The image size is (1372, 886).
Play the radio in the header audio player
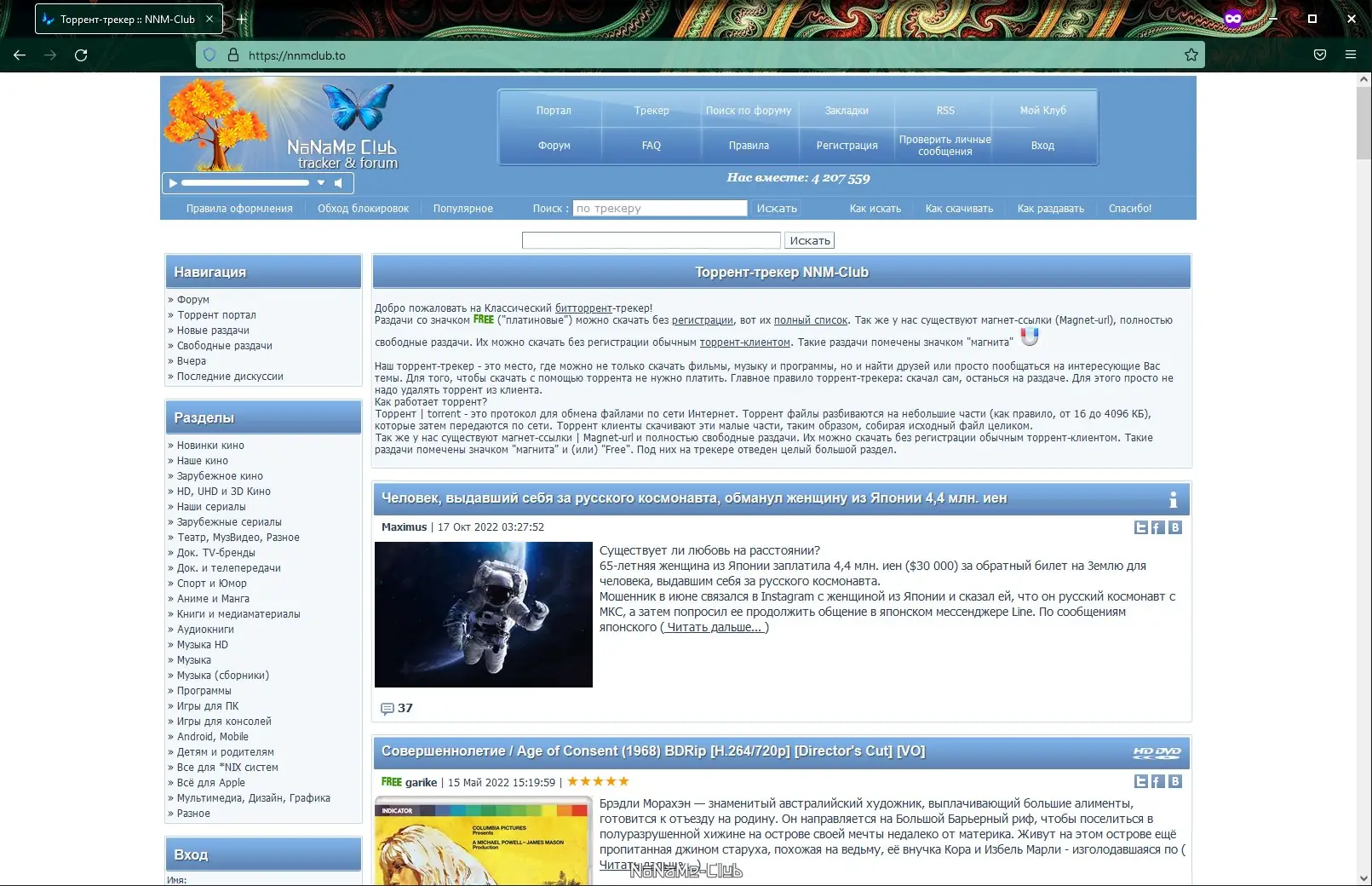[173, 183]
